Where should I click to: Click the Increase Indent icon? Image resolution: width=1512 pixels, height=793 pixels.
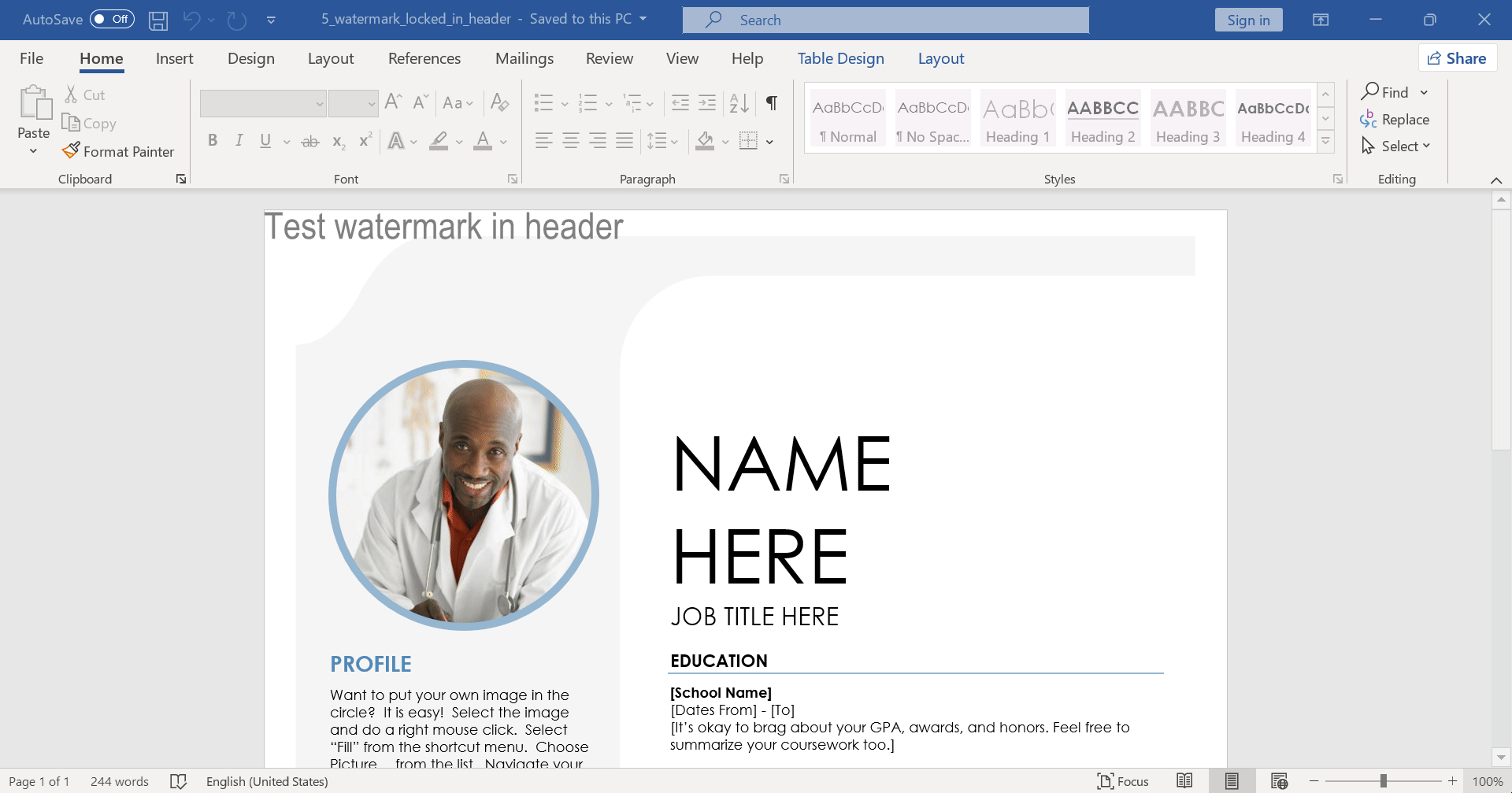click(x=707, y=102)
